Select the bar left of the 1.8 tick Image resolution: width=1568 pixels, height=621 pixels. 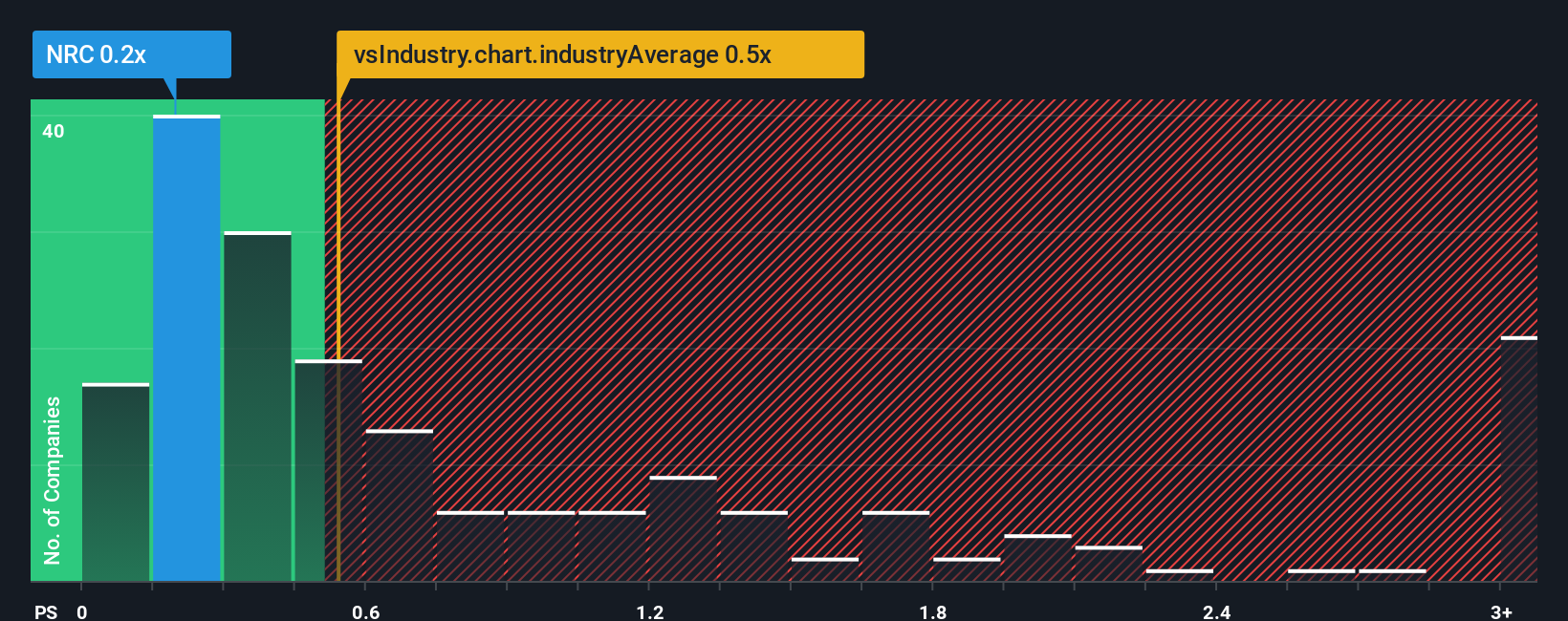click(896, 546)
